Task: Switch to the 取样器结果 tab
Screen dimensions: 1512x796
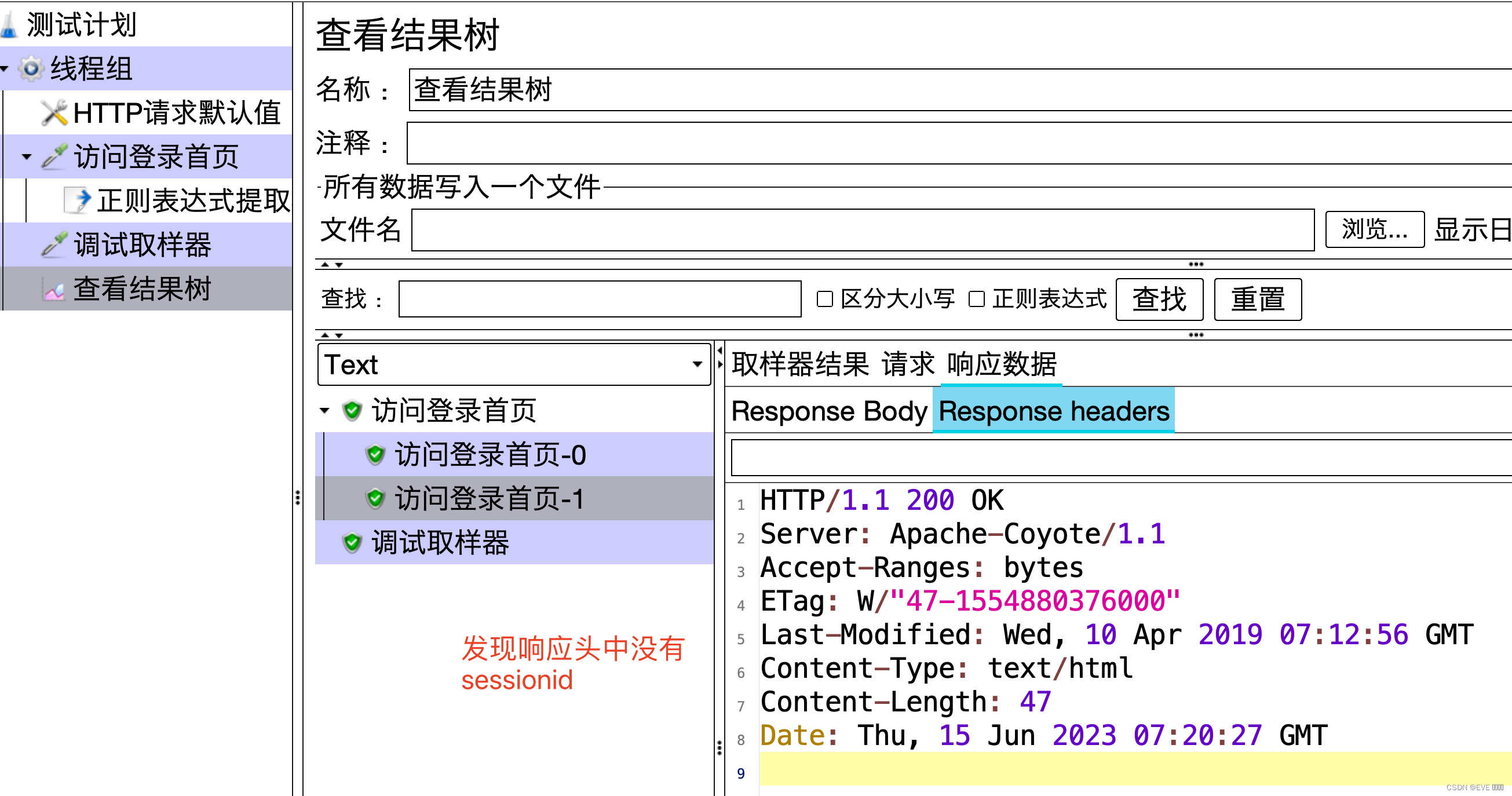Action: (801, 364)
